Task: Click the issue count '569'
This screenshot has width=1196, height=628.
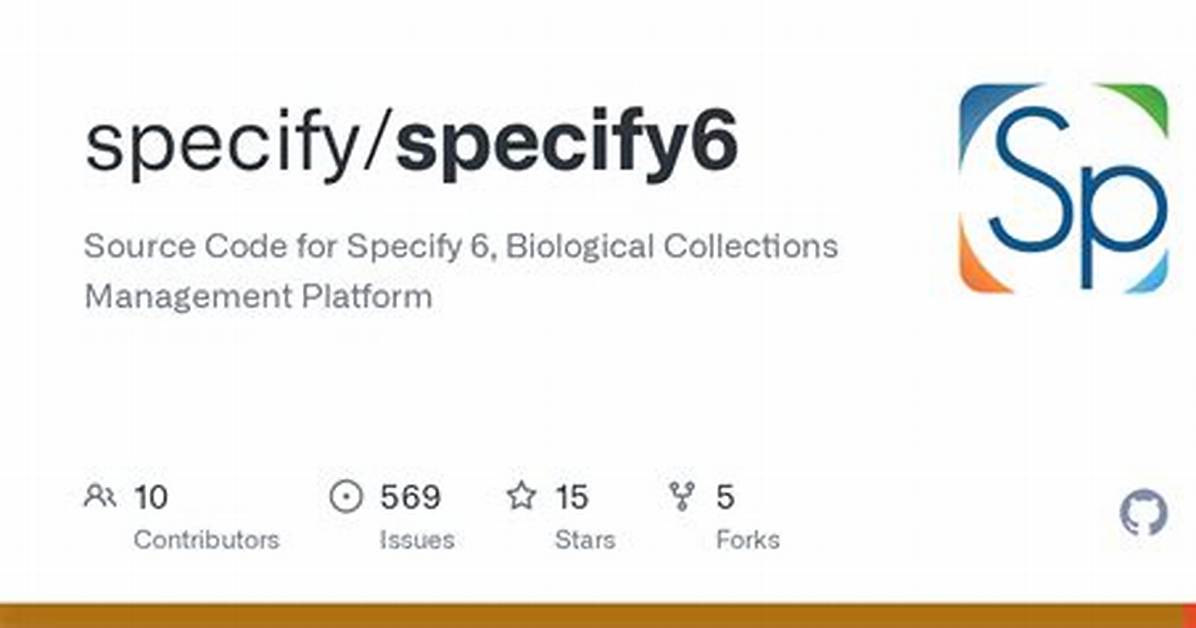Action: point(410,498)
